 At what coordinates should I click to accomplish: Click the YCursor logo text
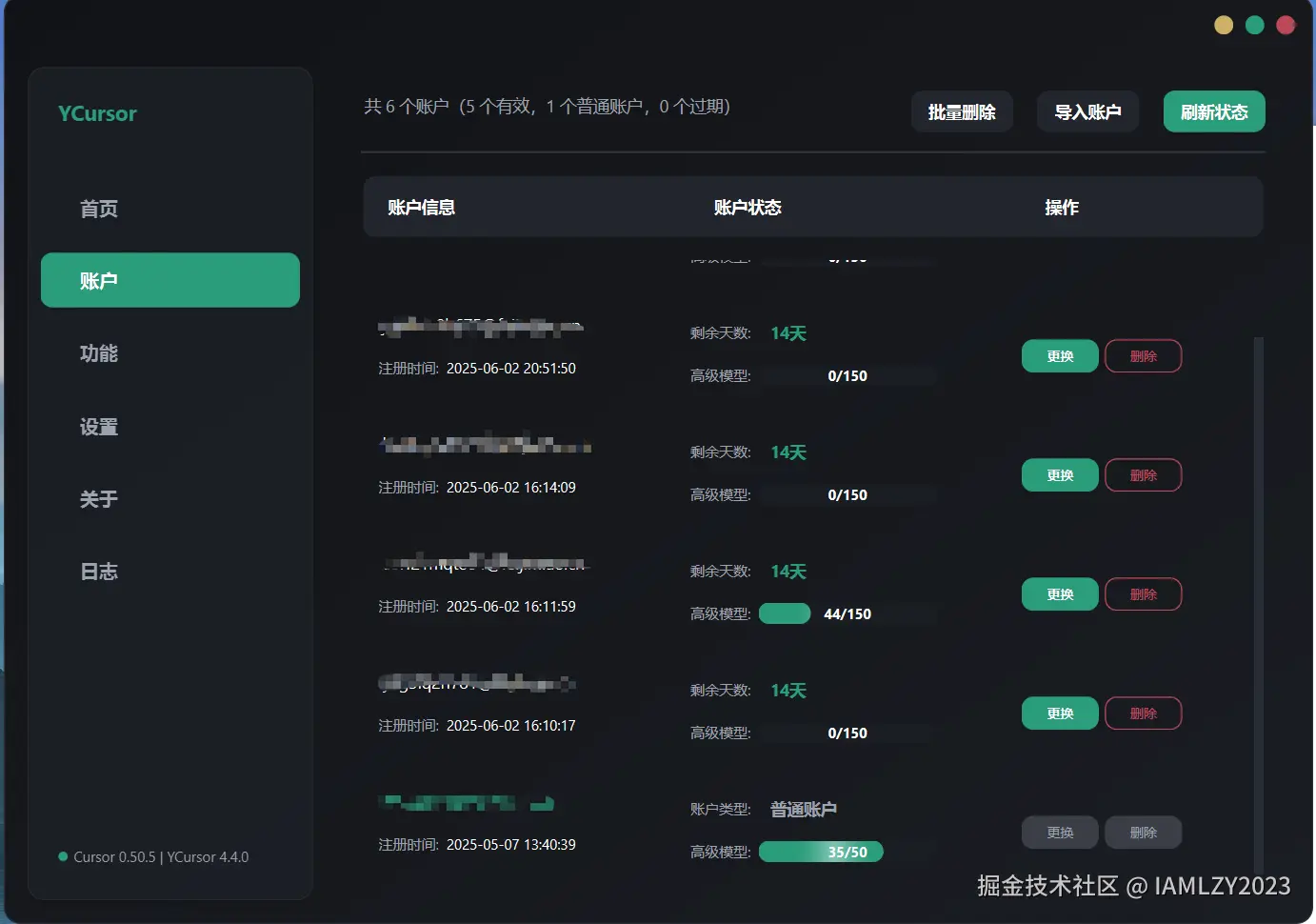click(x=96, y=112)
